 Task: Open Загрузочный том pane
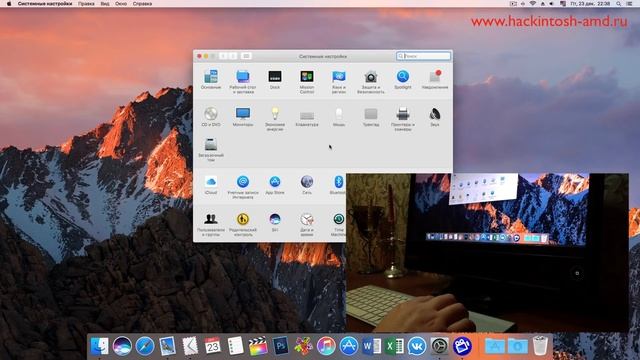[x=211, y=149]
